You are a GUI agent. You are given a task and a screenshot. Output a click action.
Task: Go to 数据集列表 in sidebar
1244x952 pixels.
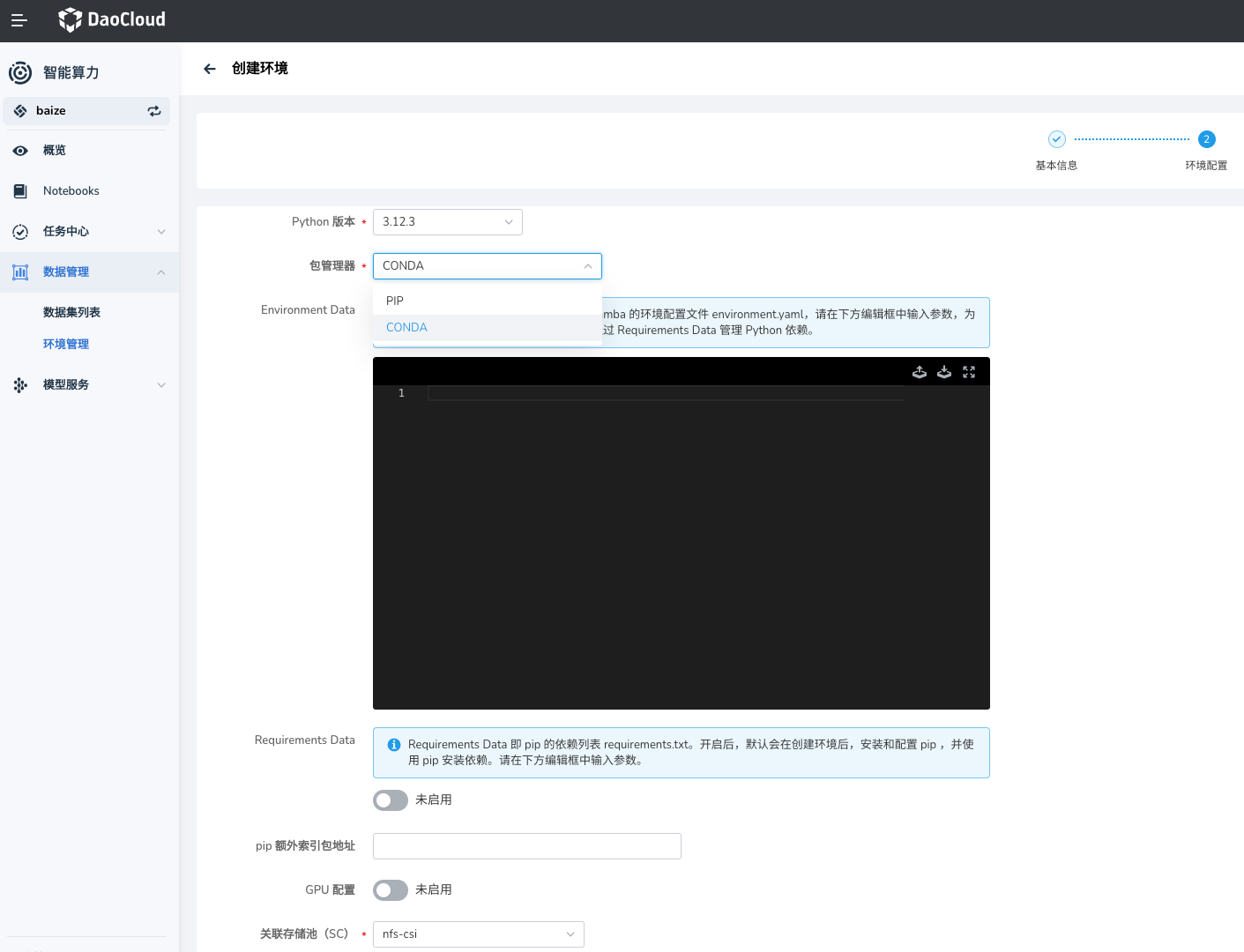[x=71, y=313]
